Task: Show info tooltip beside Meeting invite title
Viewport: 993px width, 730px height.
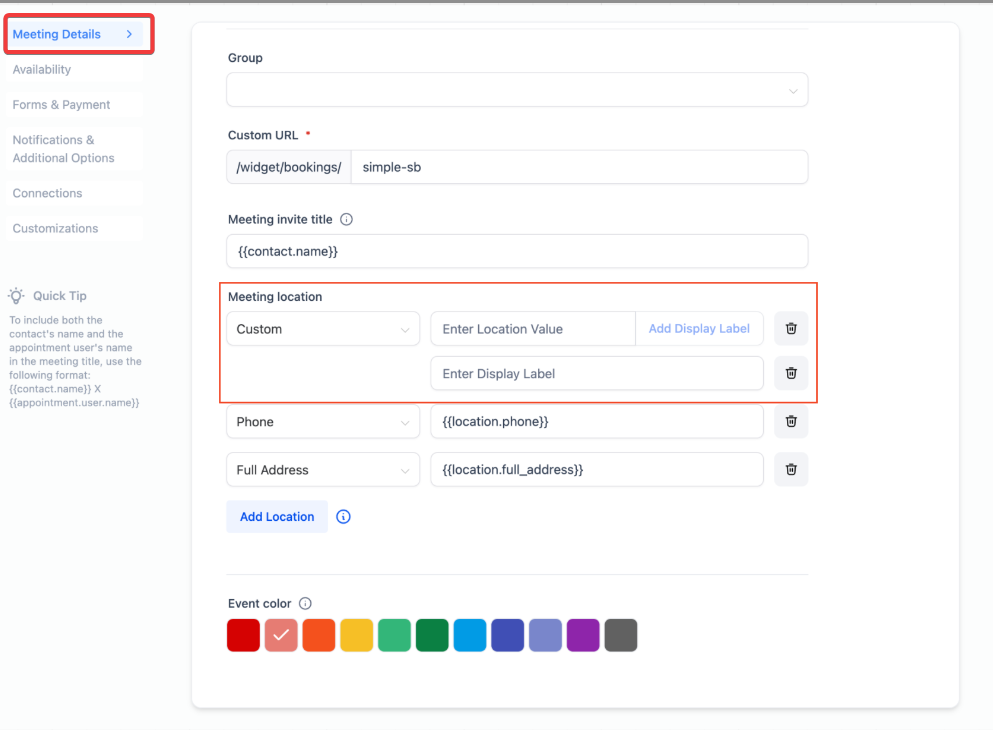Action: (x=347, y=220)
